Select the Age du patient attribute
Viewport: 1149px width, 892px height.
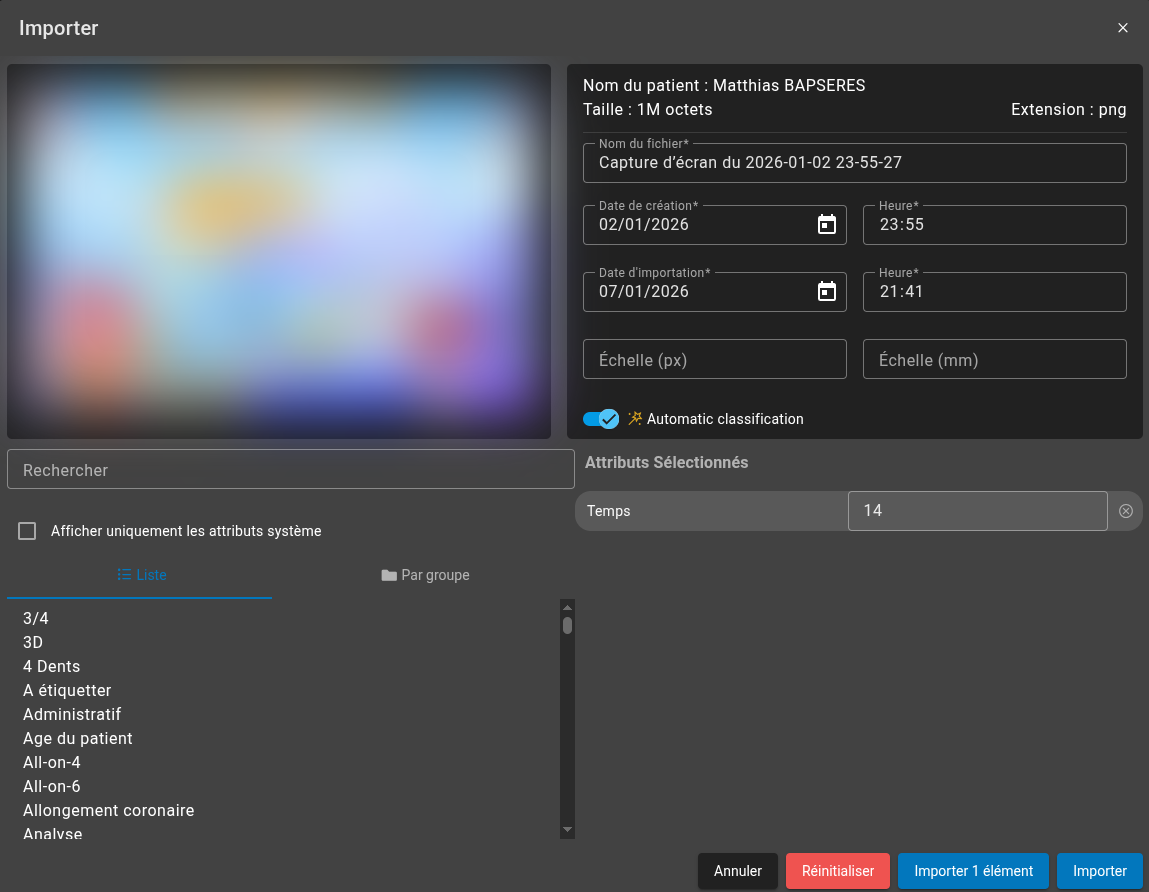point(78,739)
